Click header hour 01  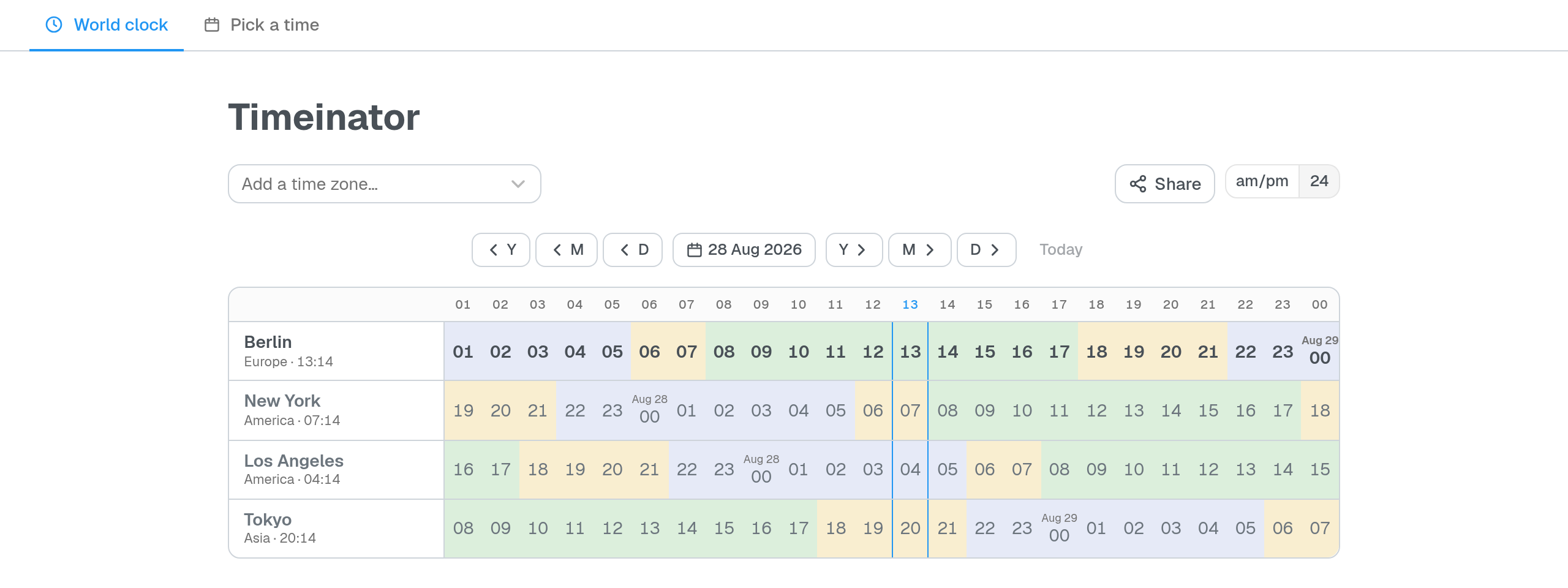[463, 304]
